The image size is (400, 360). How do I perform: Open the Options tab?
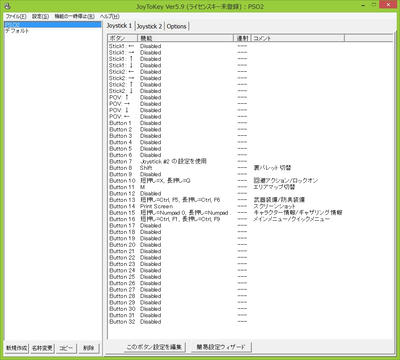(x=177, y=26)
